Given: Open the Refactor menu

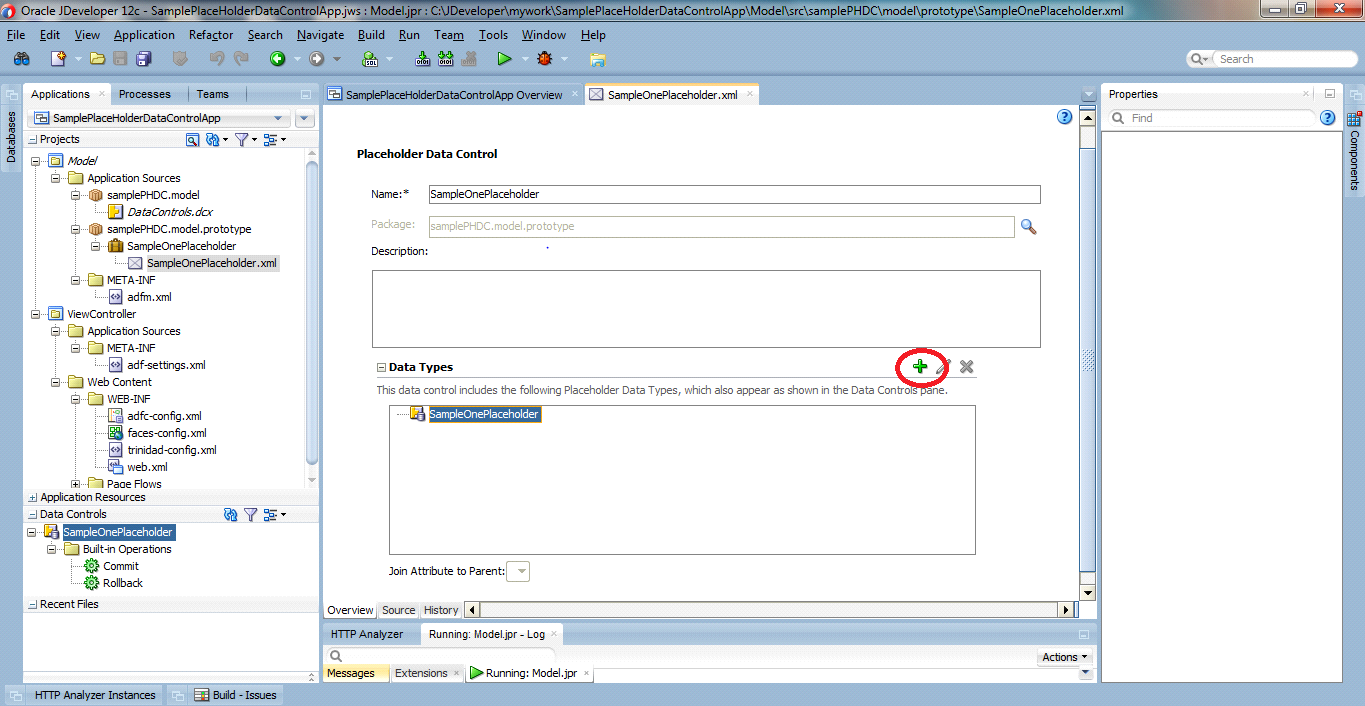Looking at the screenshot, I should click(x=210, y=34).
